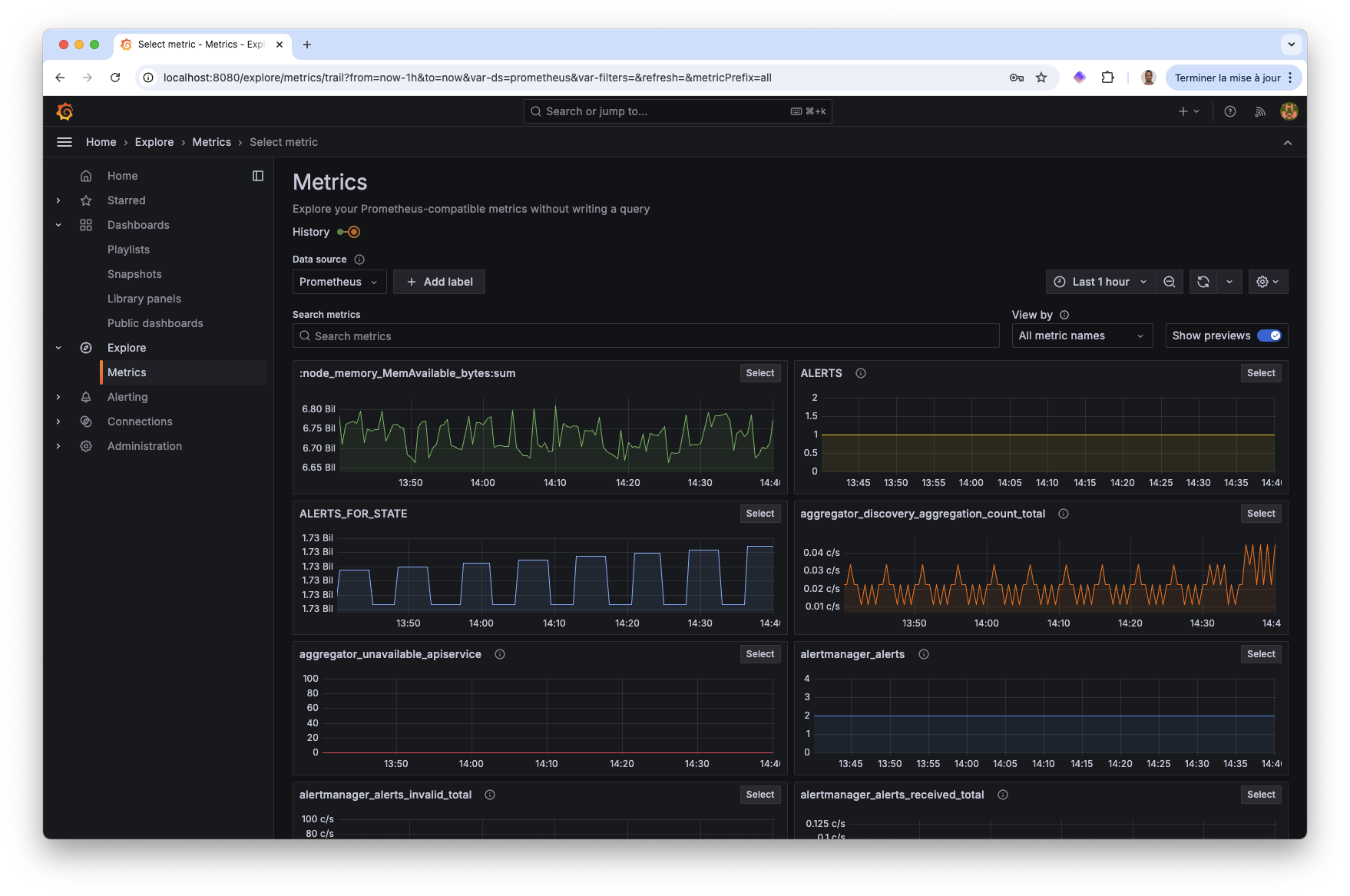The height and width of the screenshot is (896, 1350).
Task: Open the panel settings gear icon
Action: coord(1263,282)
